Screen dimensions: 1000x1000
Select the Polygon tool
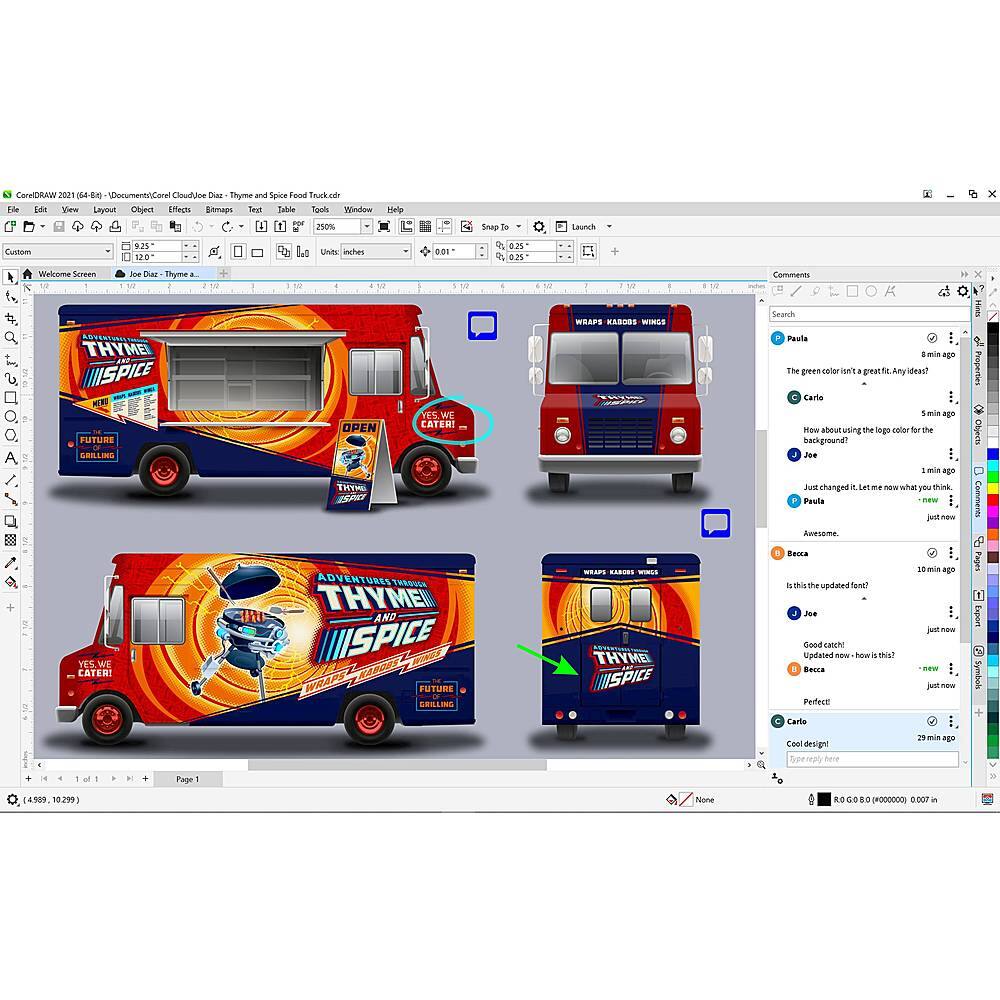tap(11, 436)
